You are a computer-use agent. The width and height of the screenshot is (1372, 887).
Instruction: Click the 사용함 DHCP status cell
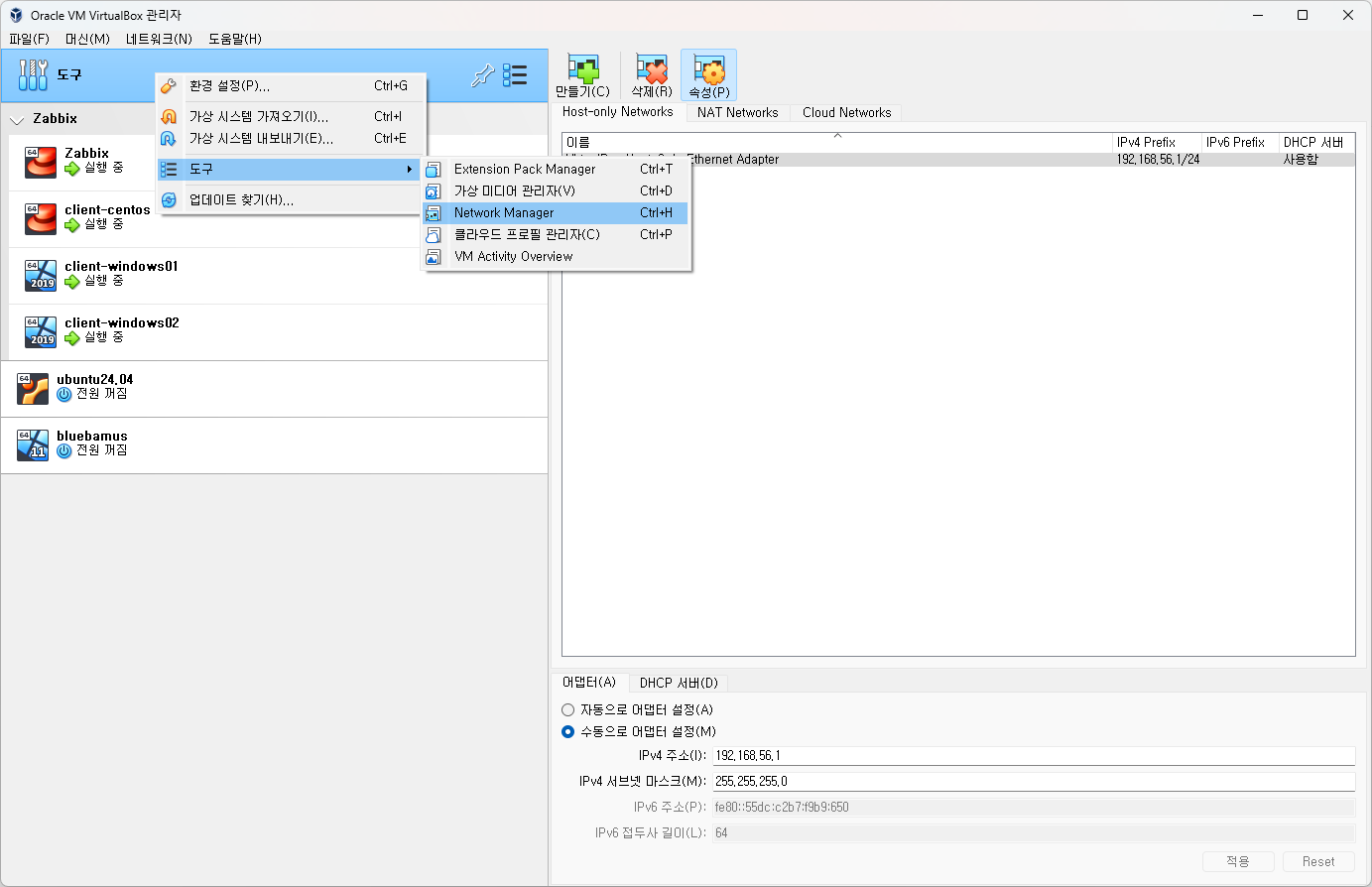coord(1301,160)
